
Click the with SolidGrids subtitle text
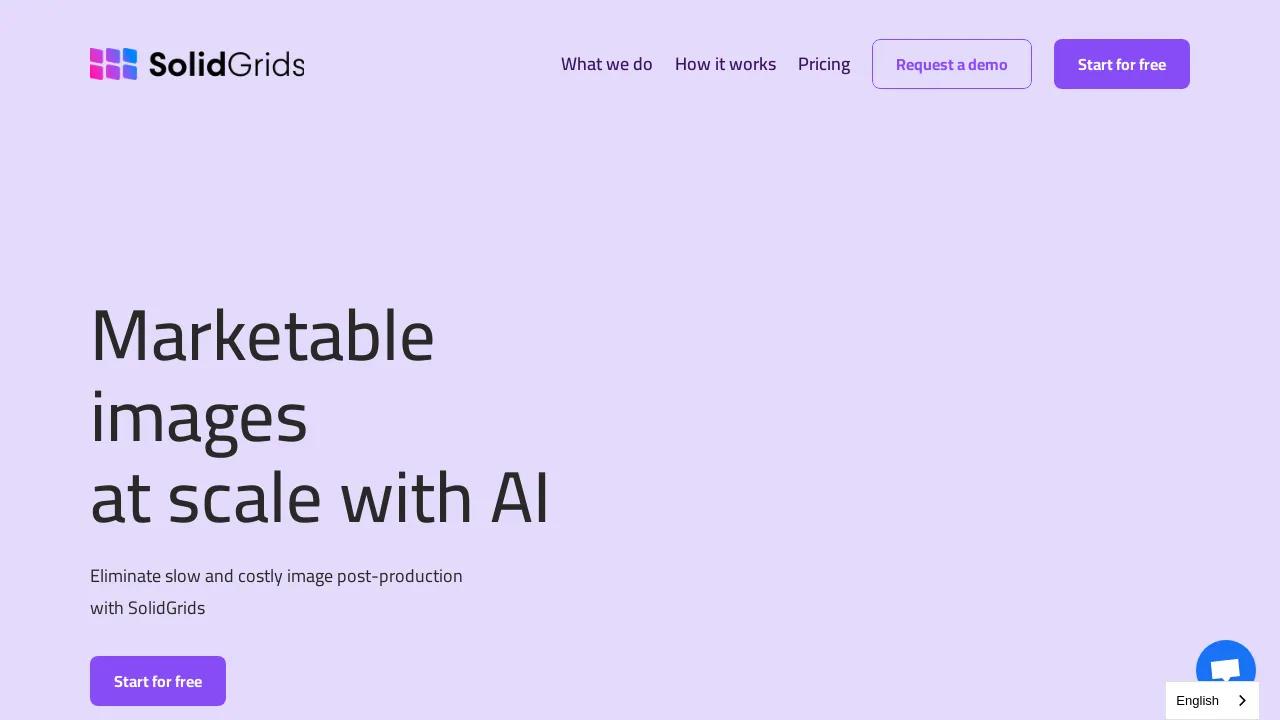(x=147, y=608)
